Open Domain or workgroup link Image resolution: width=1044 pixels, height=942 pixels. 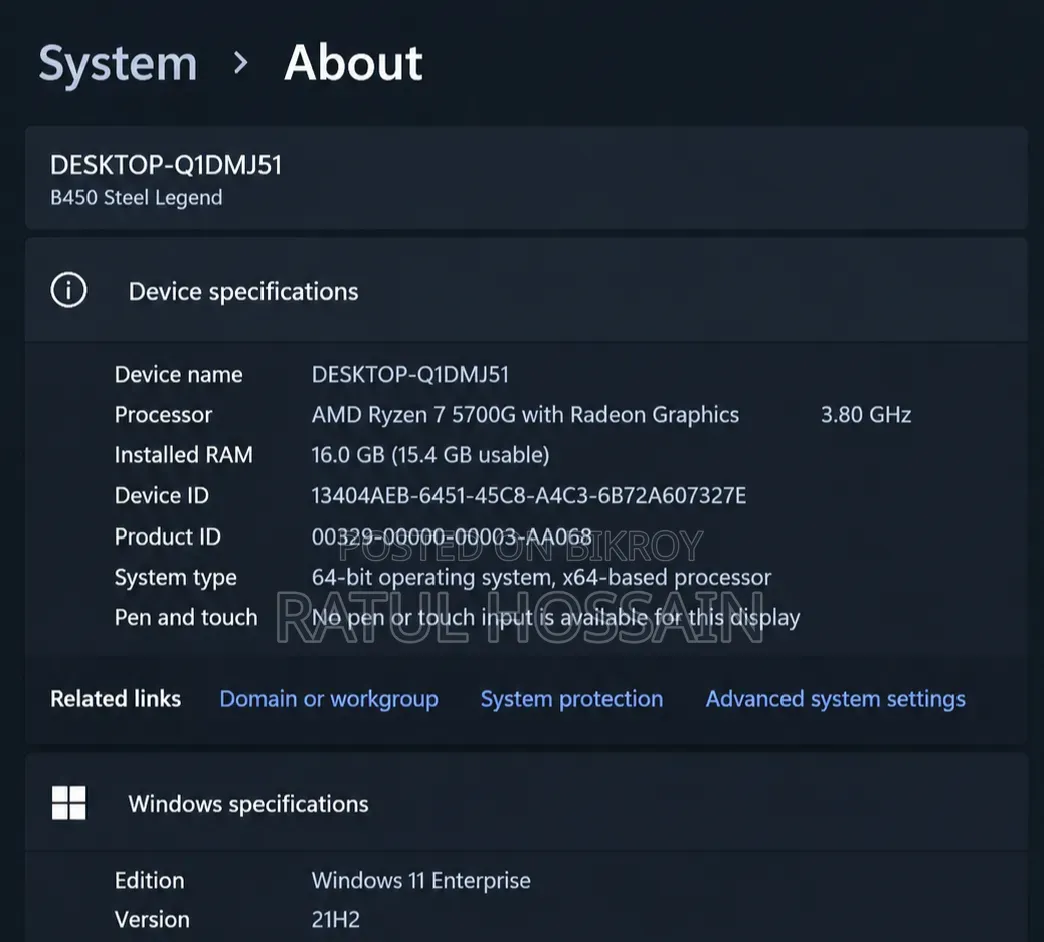coord(329,699)
